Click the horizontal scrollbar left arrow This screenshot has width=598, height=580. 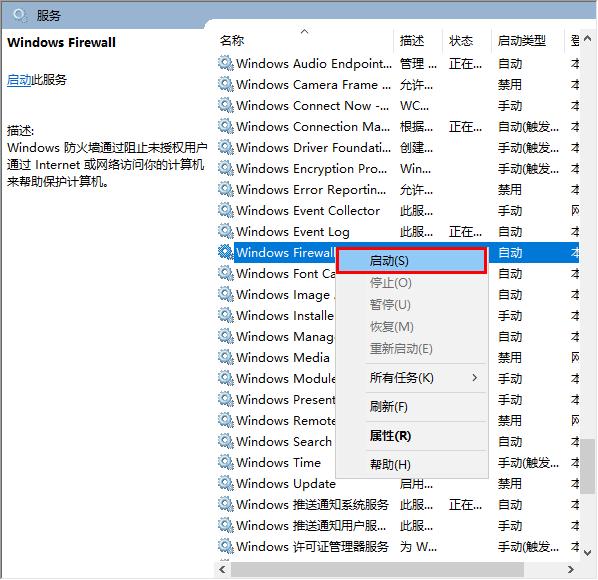coord(222,569)
